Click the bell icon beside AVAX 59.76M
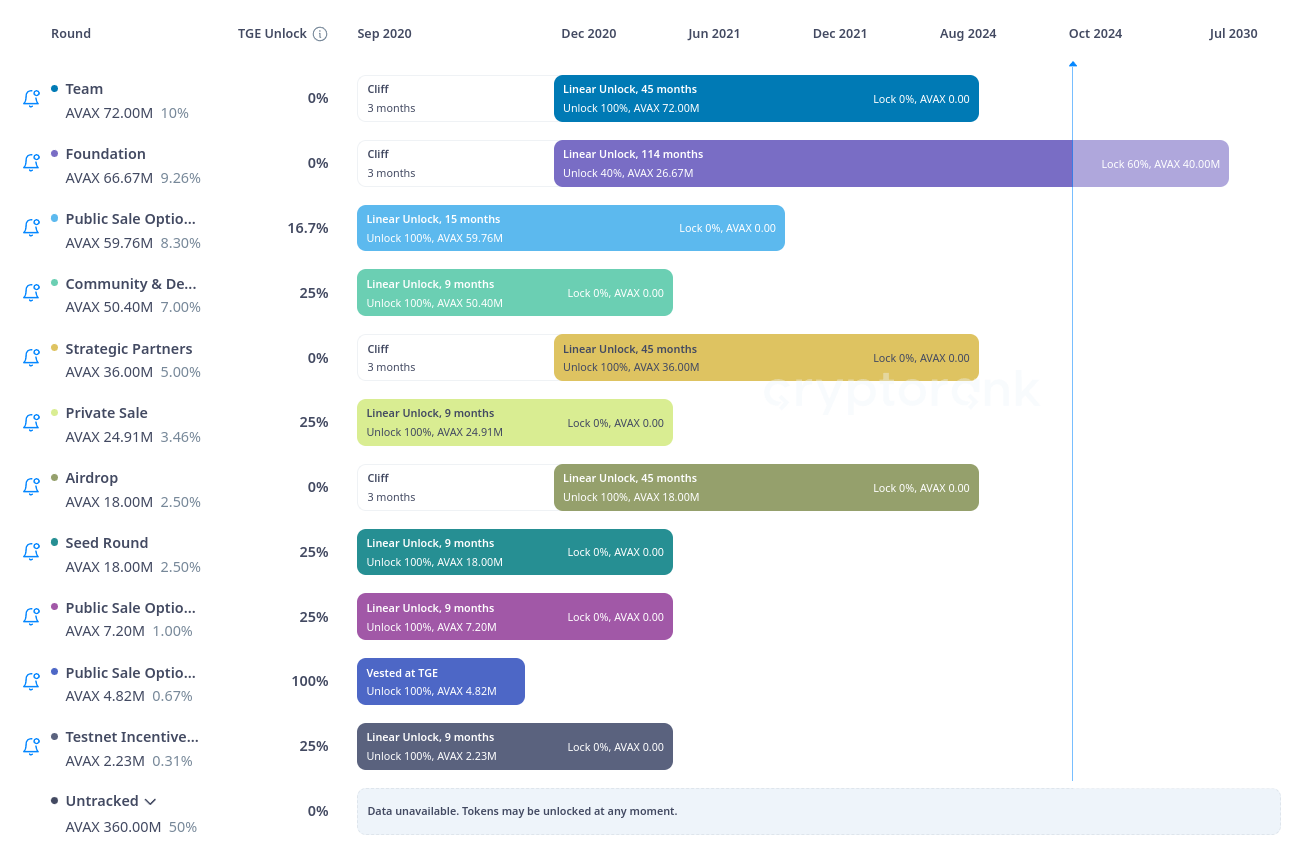This screenshot has width=1303, height=852. pos(31,228)
